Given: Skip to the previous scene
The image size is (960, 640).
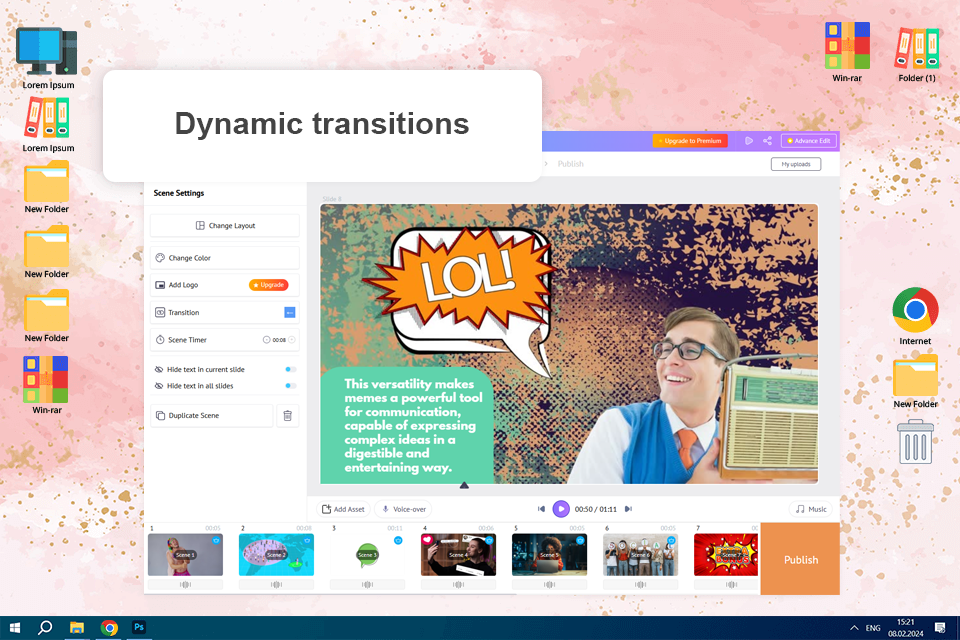Looking at the screenshot, I should [x=541, y=509].
